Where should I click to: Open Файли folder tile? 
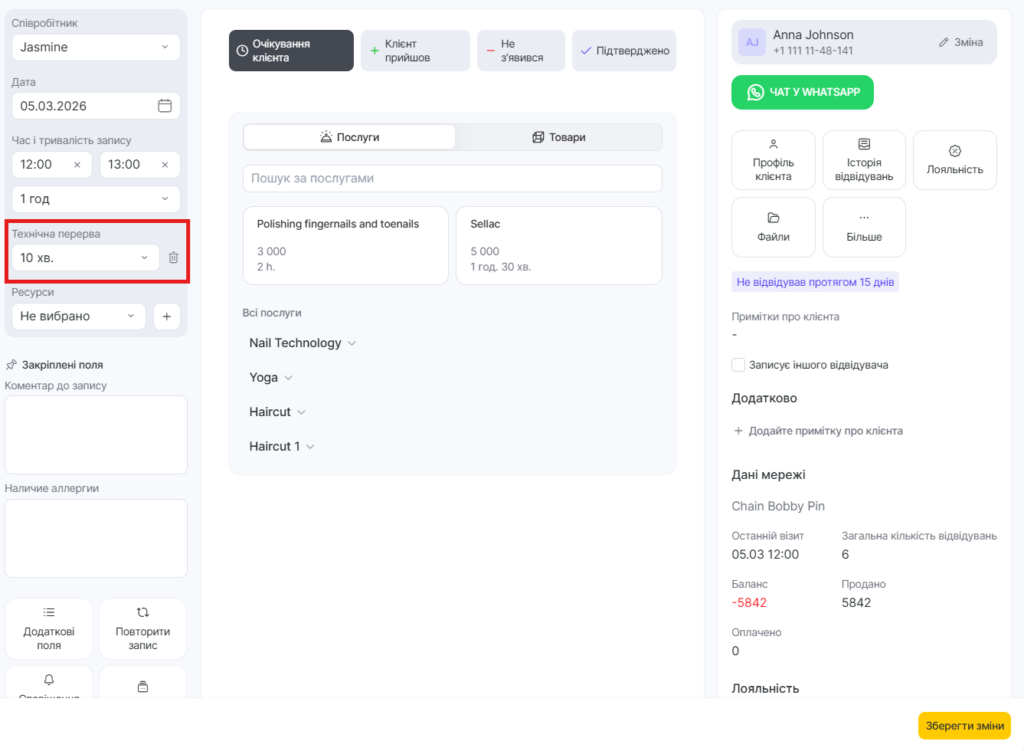773,227
